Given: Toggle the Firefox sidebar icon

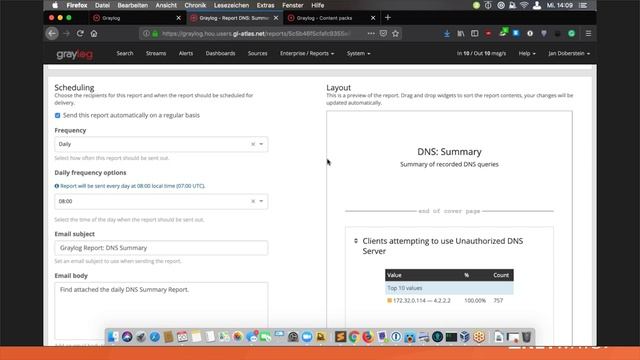Looking at the screenshot, I should coord(474,34).
